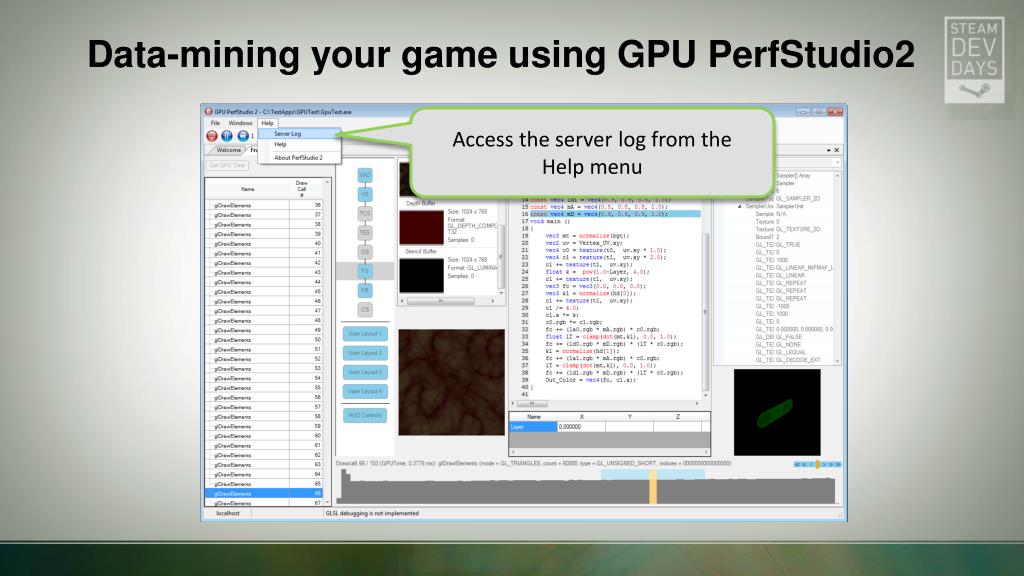
Task: Select the GS pipeline stage
Action: coord(365,251)
